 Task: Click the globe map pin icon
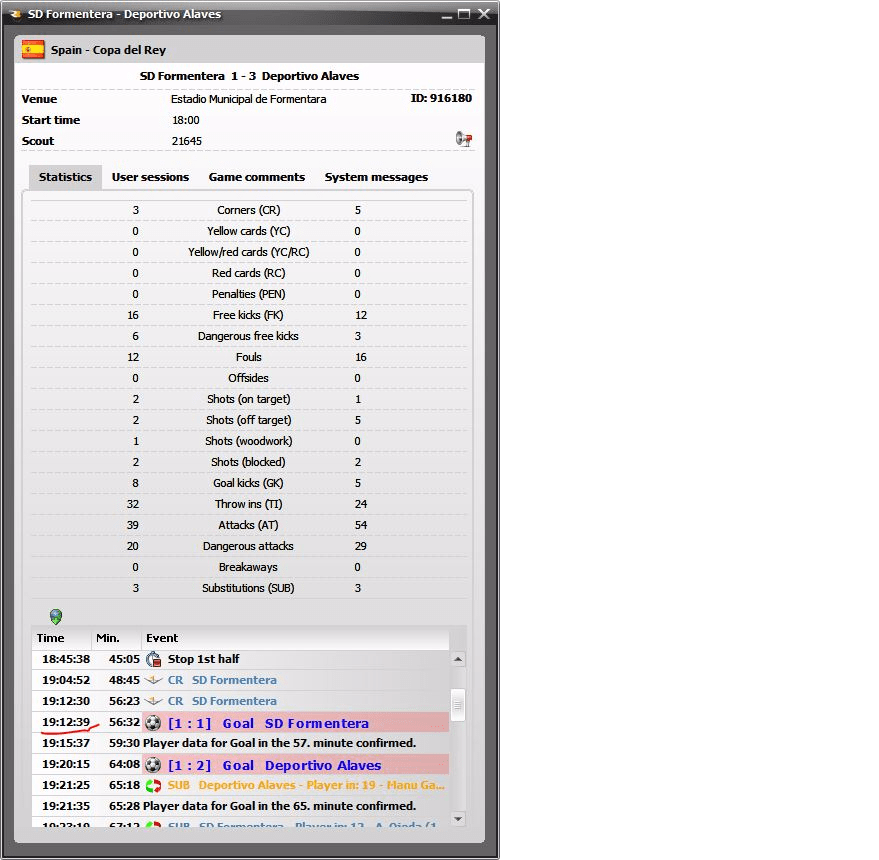click(56, 617)
